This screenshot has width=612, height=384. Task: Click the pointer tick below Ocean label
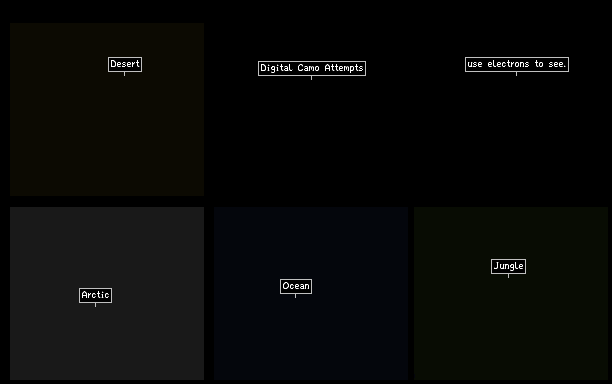pyautogui.click(x=295, y=296)
